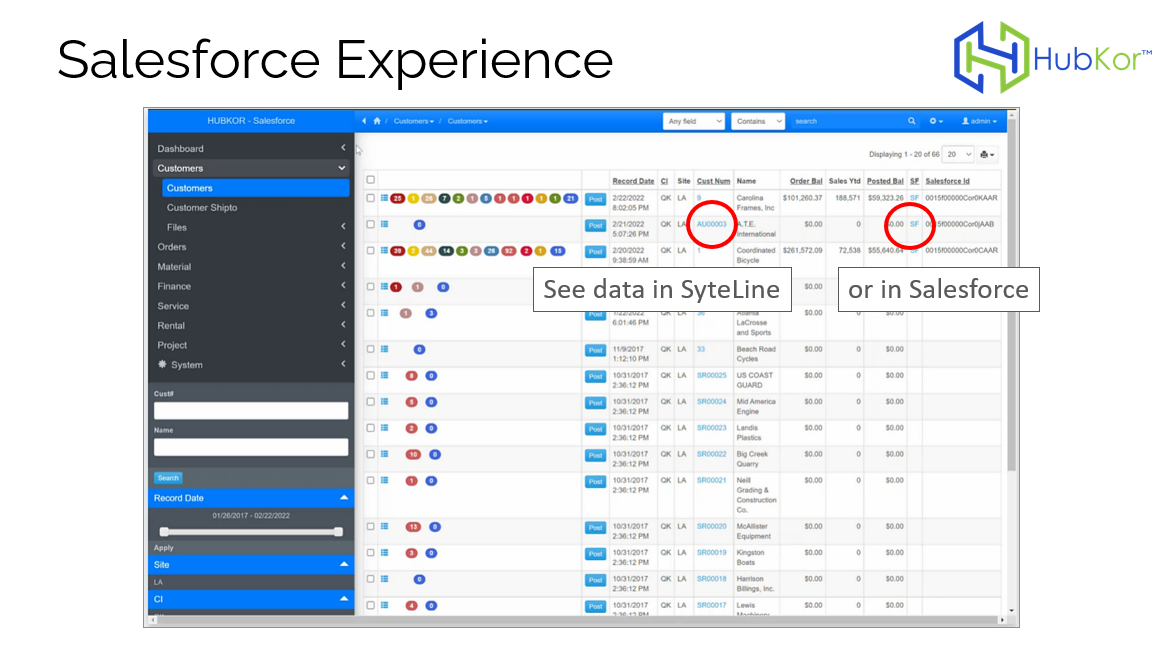Click the grid detail icon on the Carolina Frames row
This screenshot has width=1162, height=655.
[386, 199]
